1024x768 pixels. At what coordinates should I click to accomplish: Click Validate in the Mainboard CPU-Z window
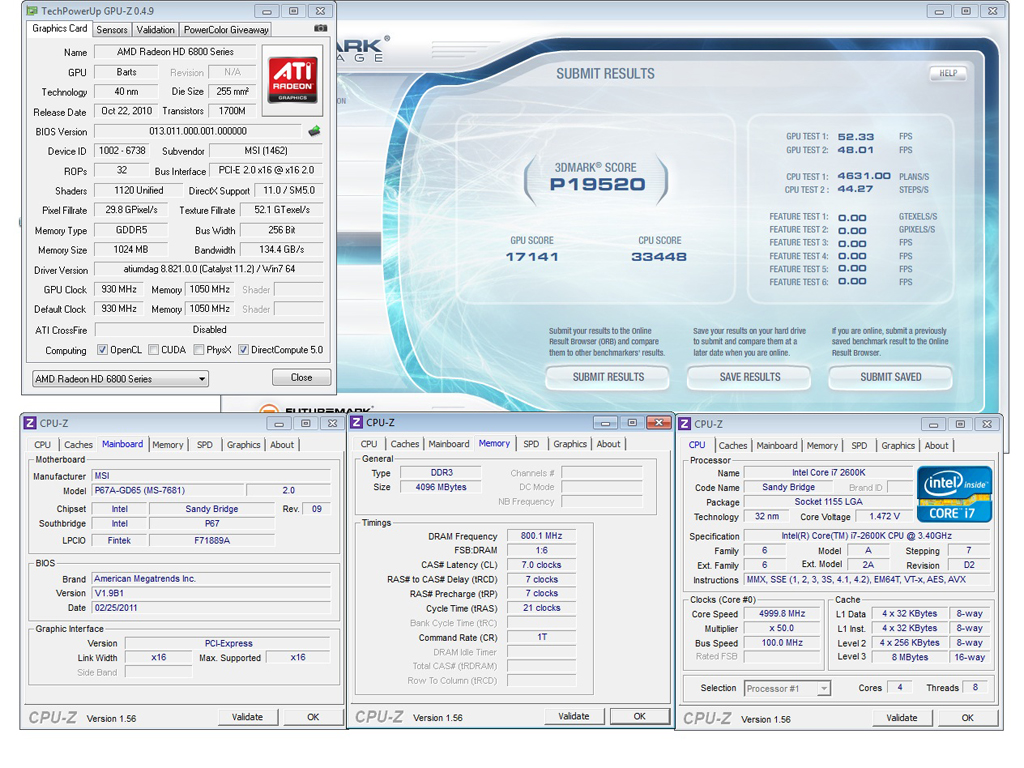pyautogui.click(x=248, y=717)
